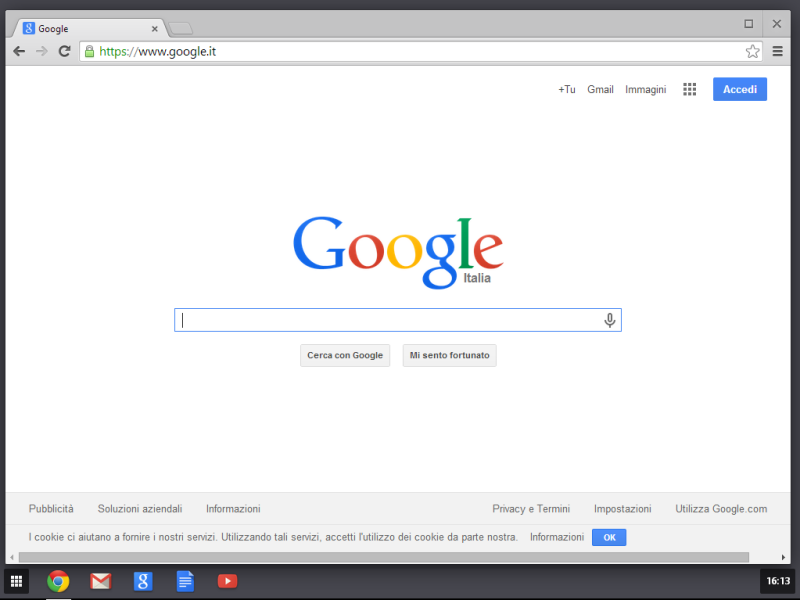Click the forward navigation arrow
The image size is (800, 600).
pyautogui.click(x=42, y=51)
